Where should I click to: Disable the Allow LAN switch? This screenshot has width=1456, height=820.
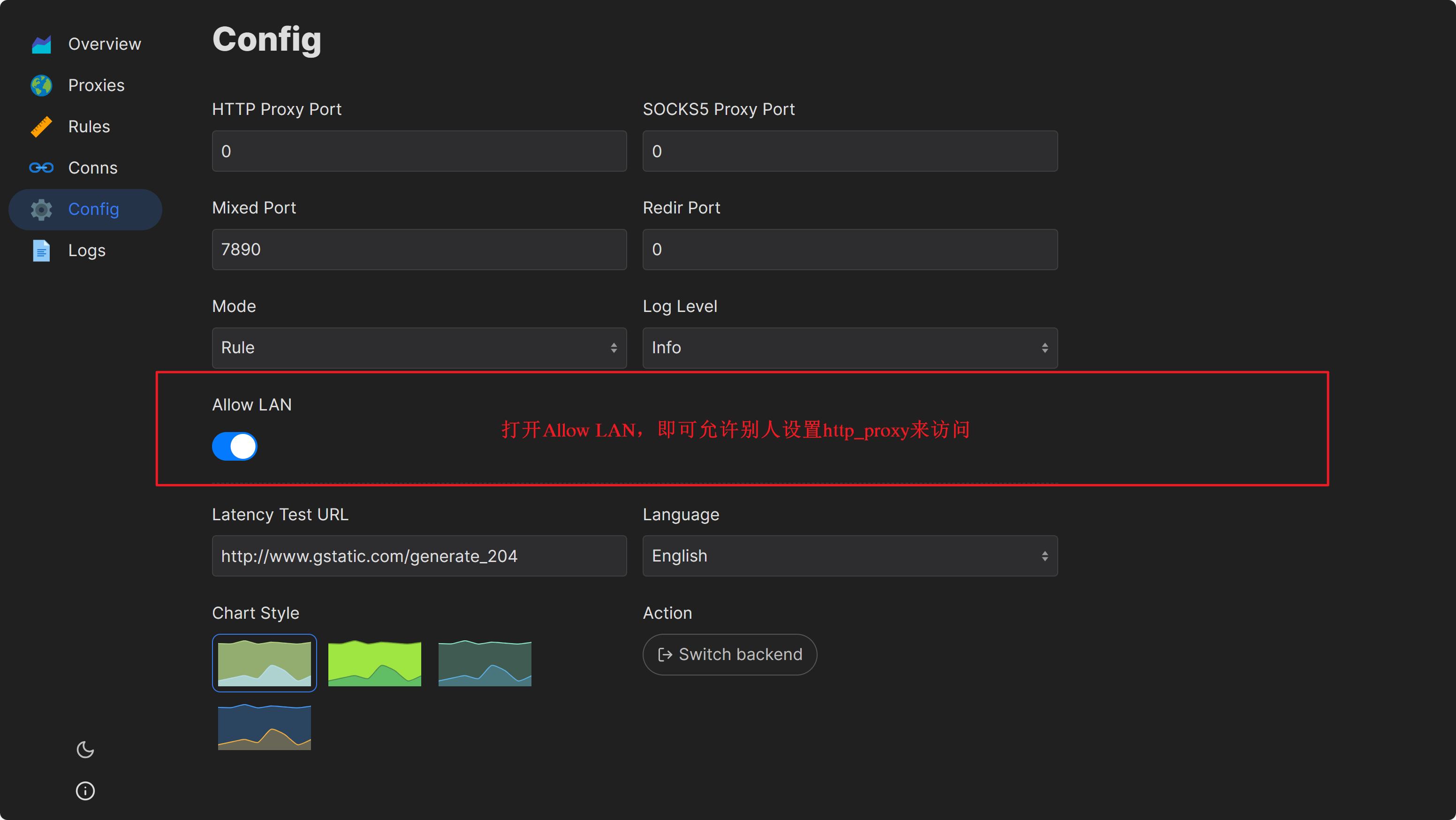(x=235, y=447)
